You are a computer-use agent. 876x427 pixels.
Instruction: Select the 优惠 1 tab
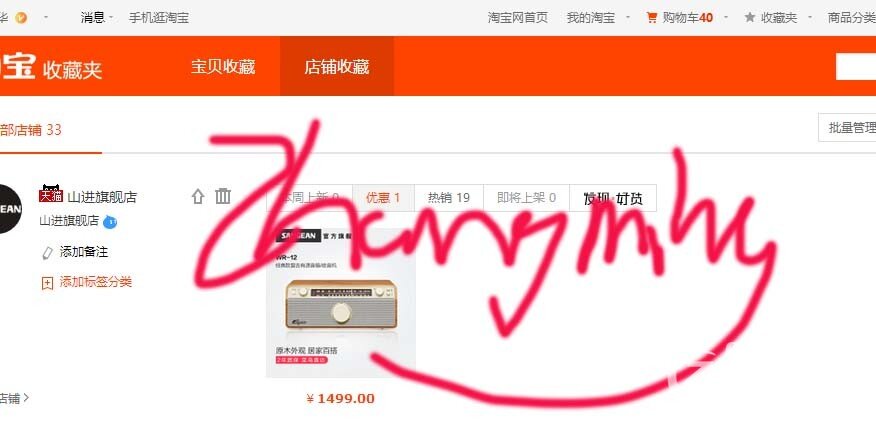pos(383,198)
